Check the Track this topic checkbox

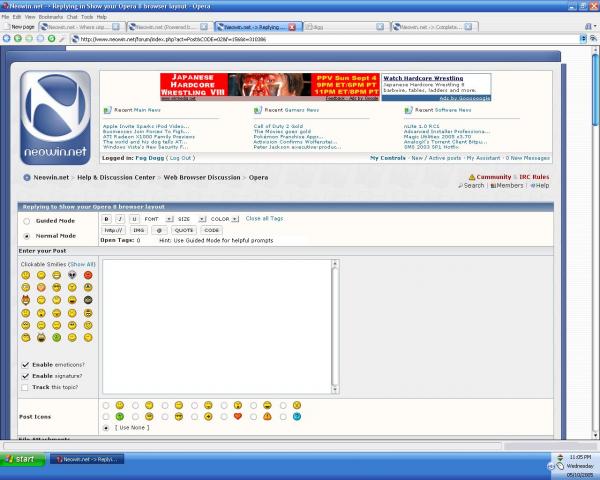point(25,387)
